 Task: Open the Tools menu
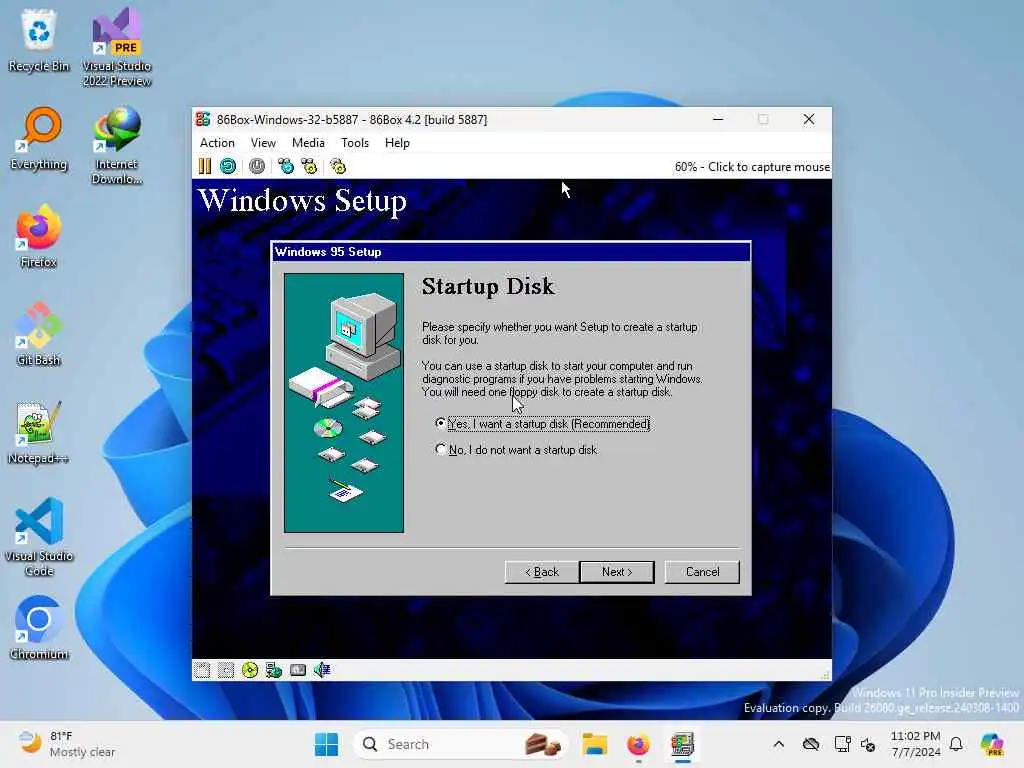click(355, 143)
